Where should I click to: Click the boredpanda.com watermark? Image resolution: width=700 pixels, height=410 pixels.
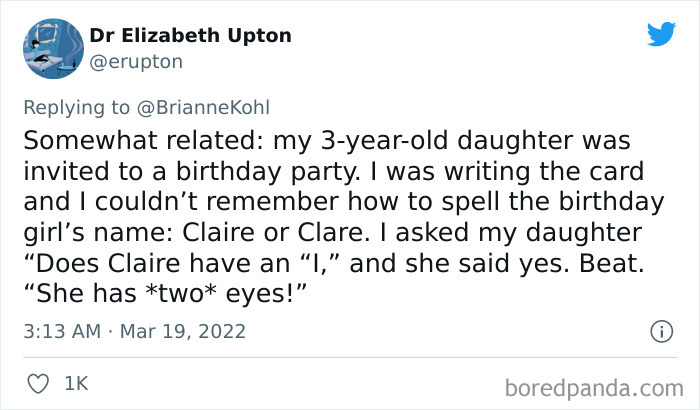click(594, 388)
